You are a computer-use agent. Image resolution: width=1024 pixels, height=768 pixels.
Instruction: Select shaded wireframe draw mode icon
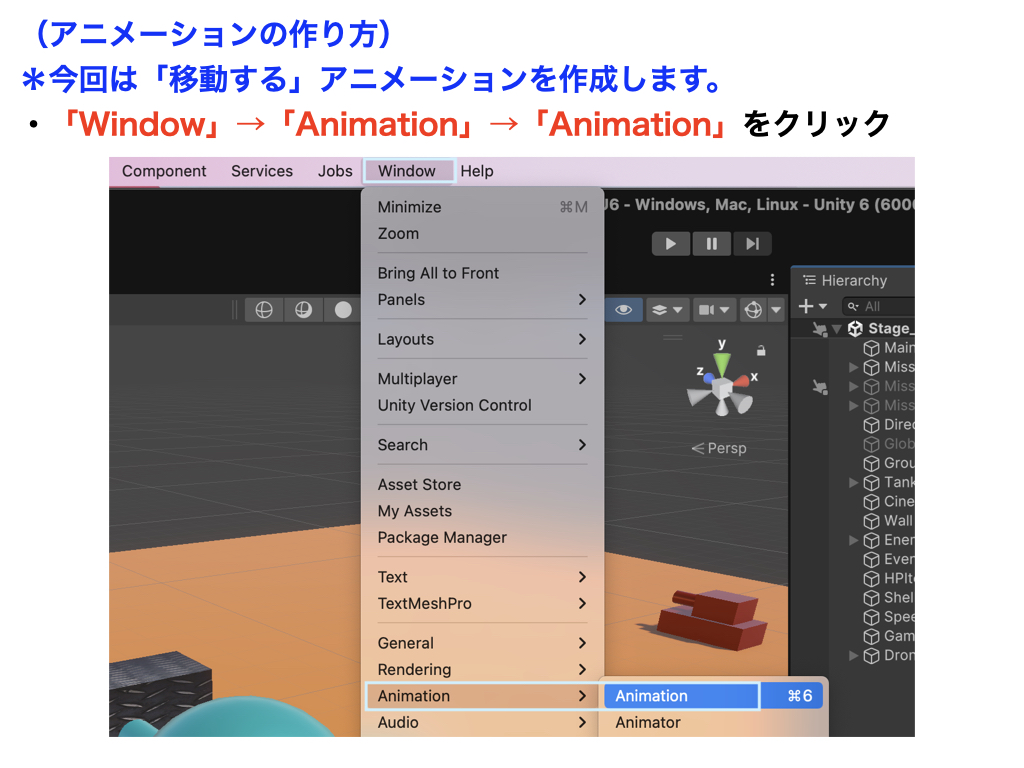[303, 310]
